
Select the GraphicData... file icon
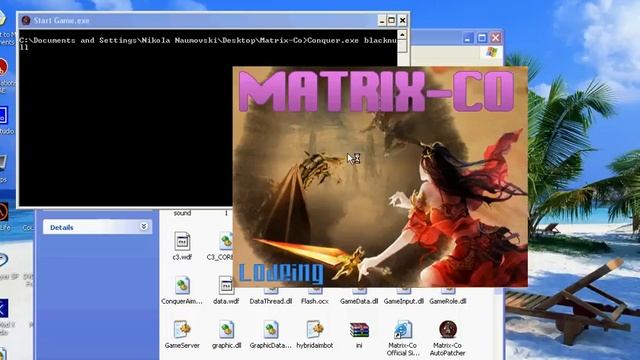pyautogui.click(x=271, y=329)
